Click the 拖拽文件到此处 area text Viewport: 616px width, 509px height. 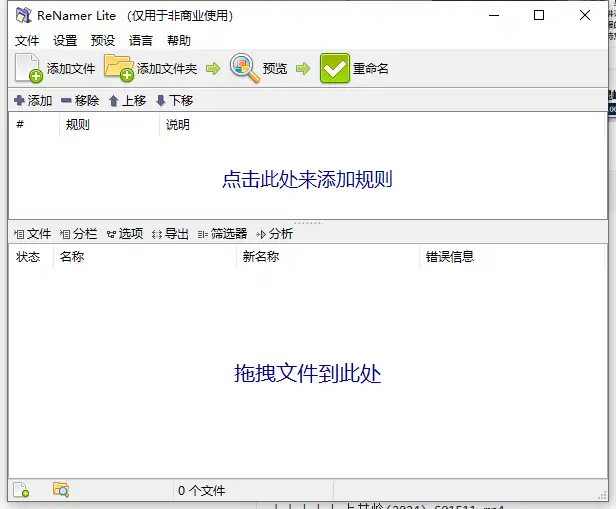308,373
